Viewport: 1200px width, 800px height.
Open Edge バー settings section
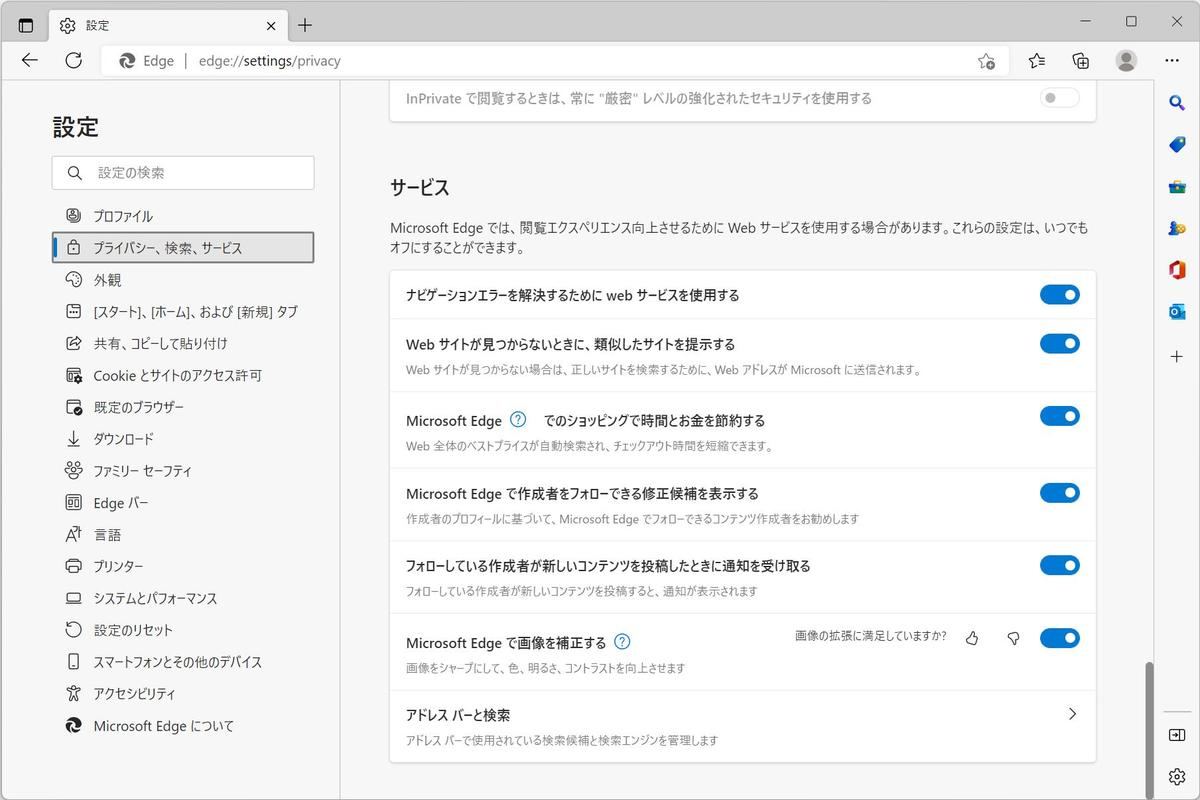pos(183,503)
